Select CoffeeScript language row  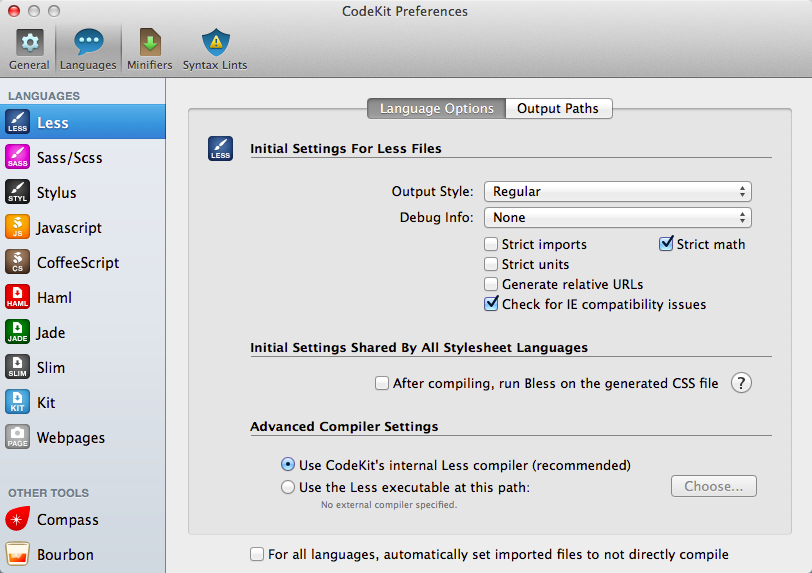coord(83,262)
